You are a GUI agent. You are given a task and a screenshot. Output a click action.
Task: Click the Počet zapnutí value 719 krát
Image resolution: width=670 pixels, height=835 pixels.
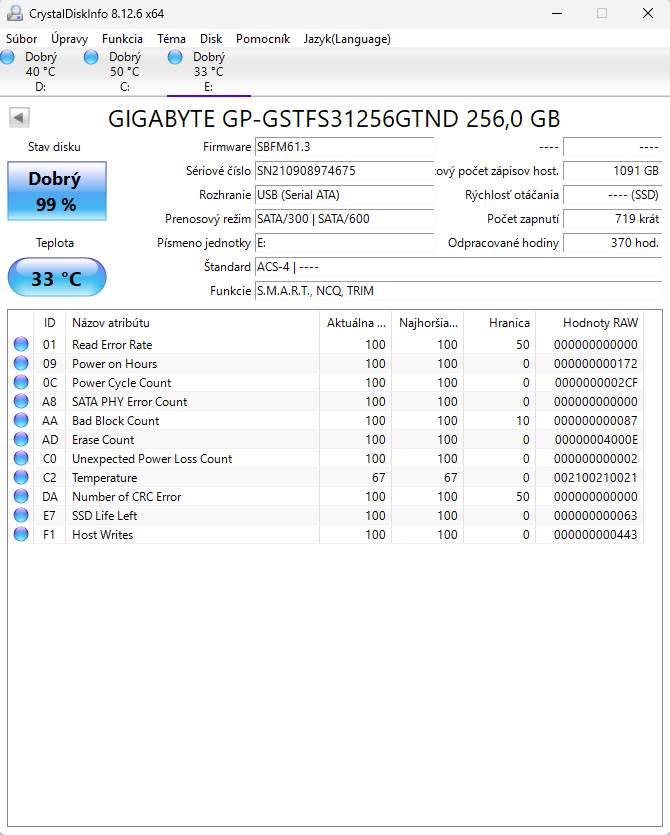[x=612, y=219]
